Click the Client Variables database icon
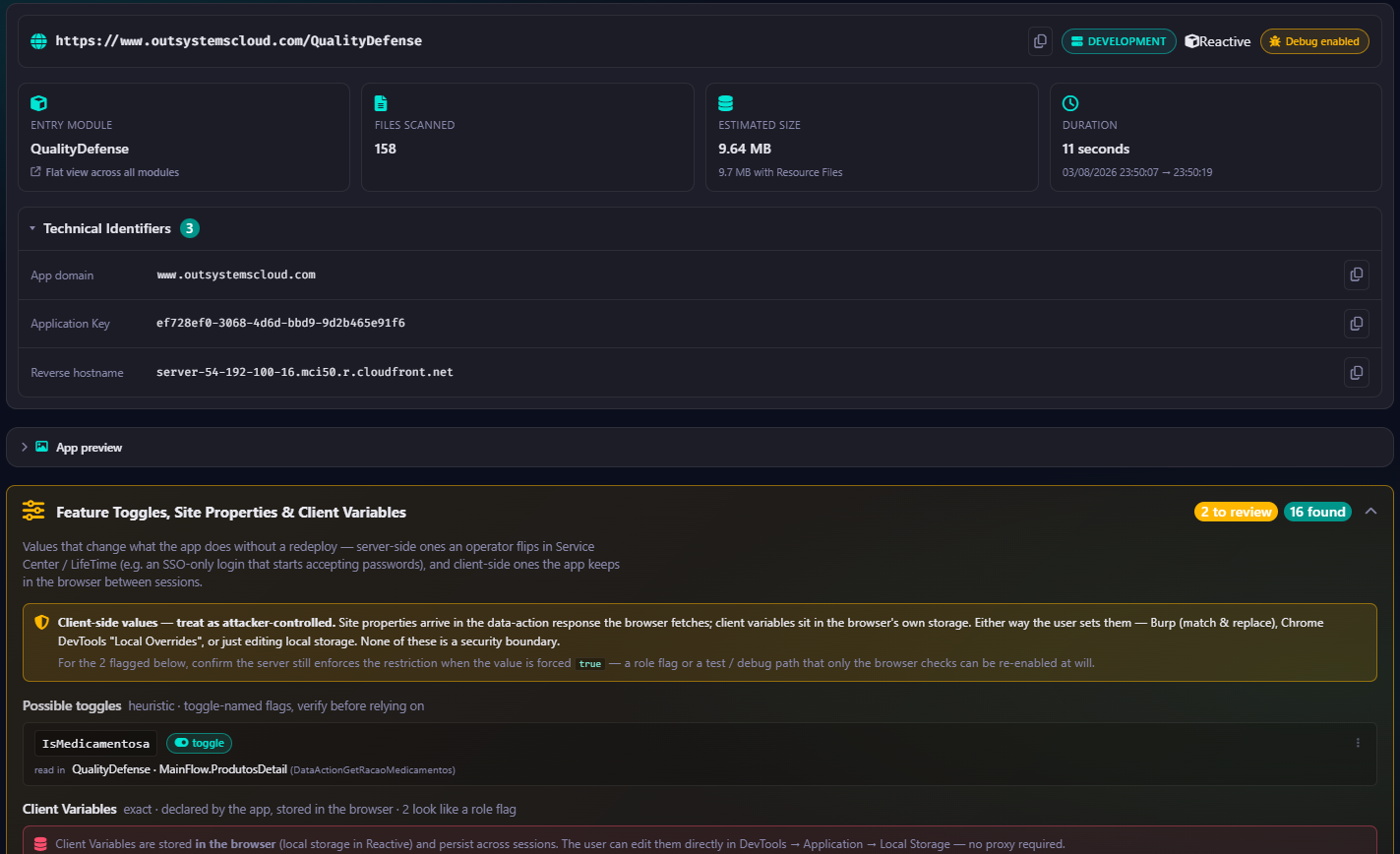This screenshot has width=1400, height=854. (40, 844)
